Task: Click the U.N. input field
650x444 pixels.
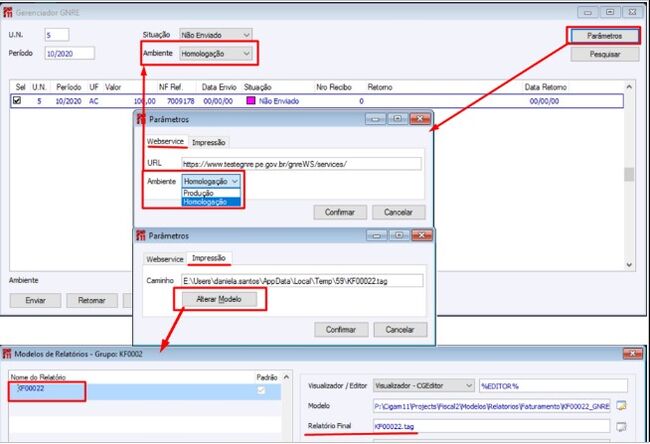Action: pos(57,35)
